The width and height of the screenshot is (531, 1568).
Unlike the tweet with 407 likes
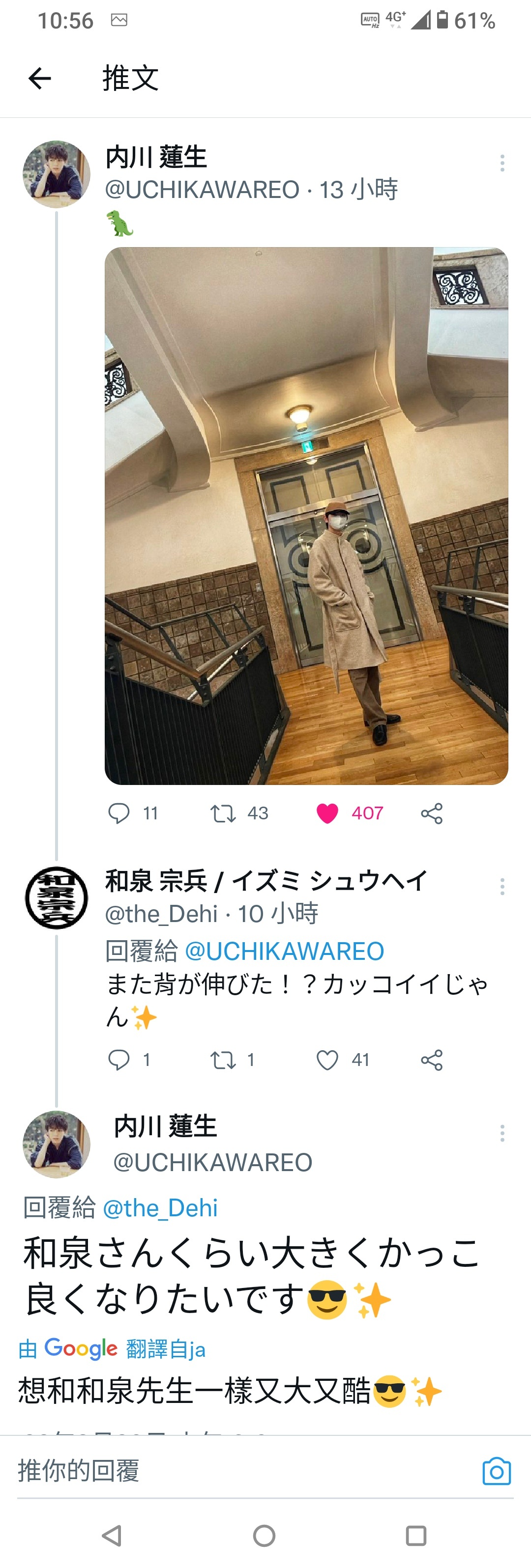pos(327,813)
